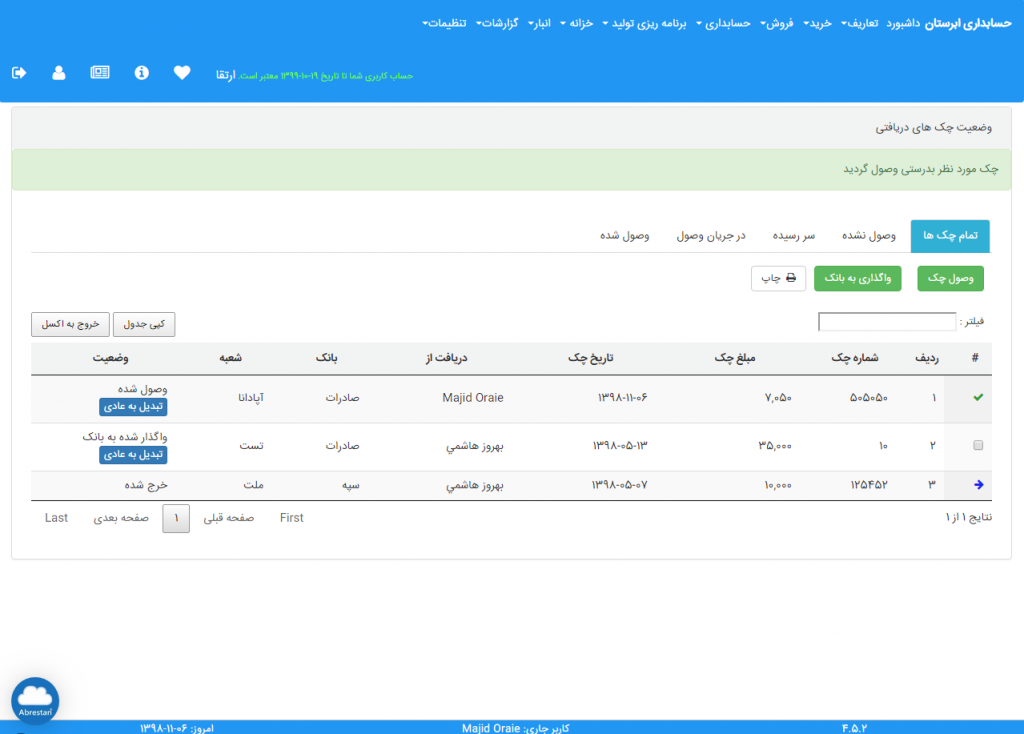Click خرج شده status text
The width and height of the screenshot is (1024, 734).
(x=146, y=485)
